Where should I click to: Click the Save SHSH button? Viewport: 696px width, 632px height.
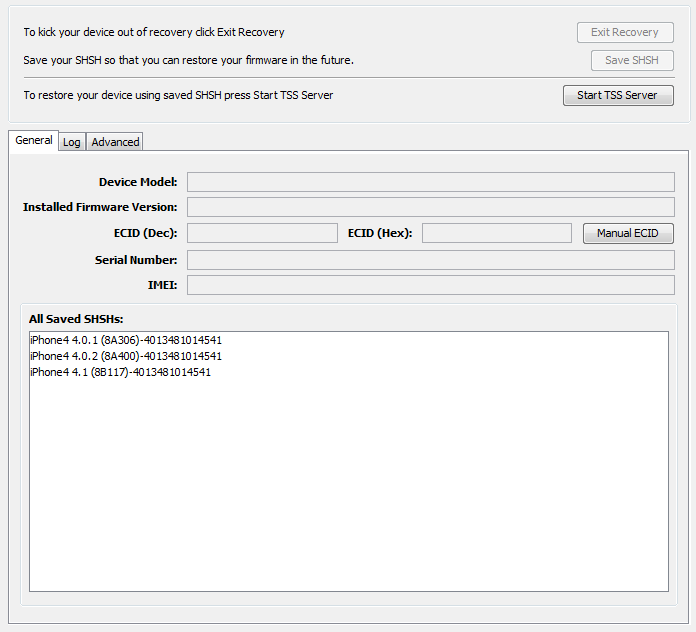pos(632,60)
